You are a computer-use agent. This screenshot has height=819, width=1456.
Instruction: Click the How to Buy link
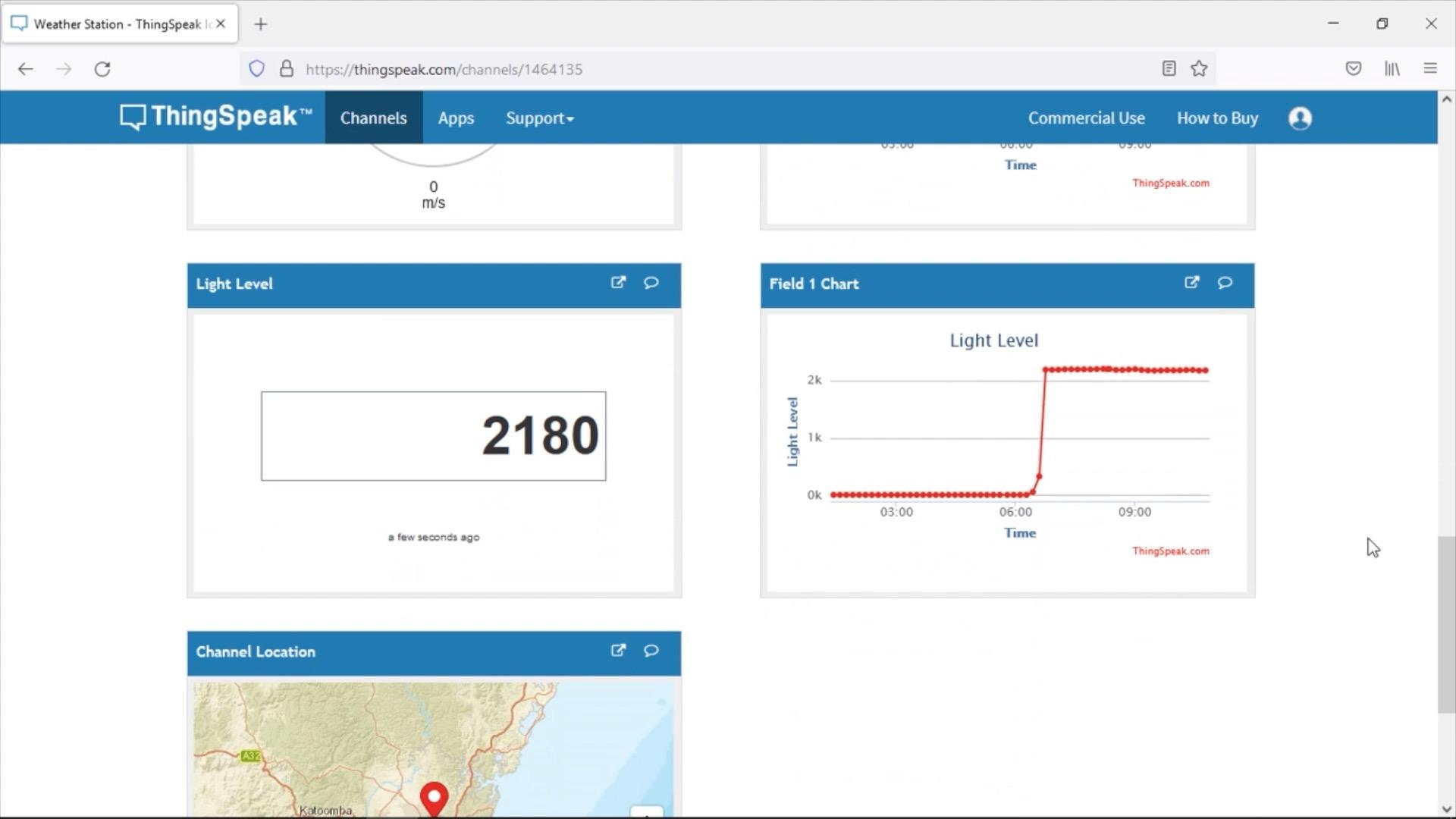(x=1217, y=118)
